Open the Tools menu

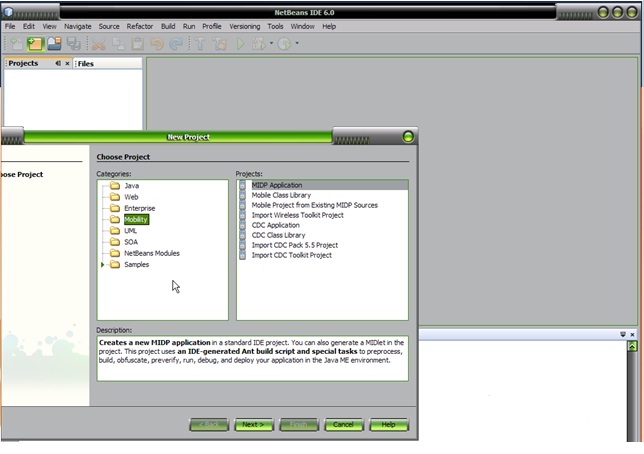click(275, 26)
